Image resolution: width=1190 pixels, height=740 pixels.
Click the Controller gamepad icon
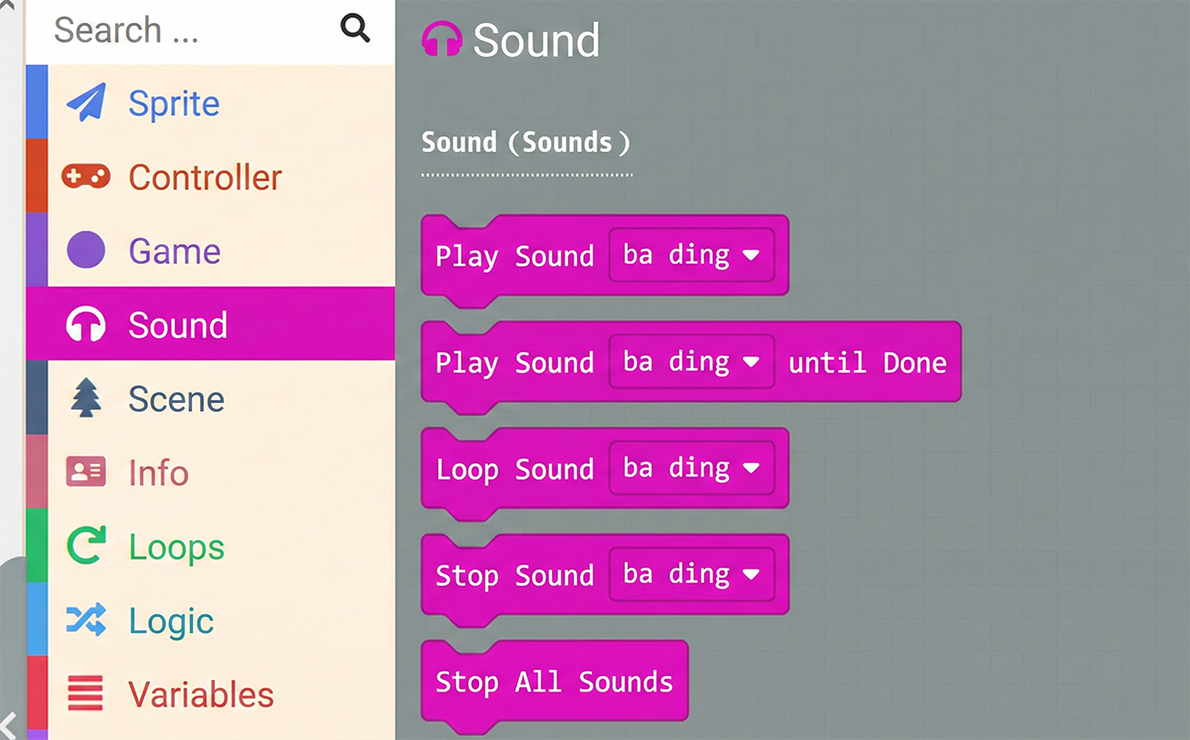point(86,177)
